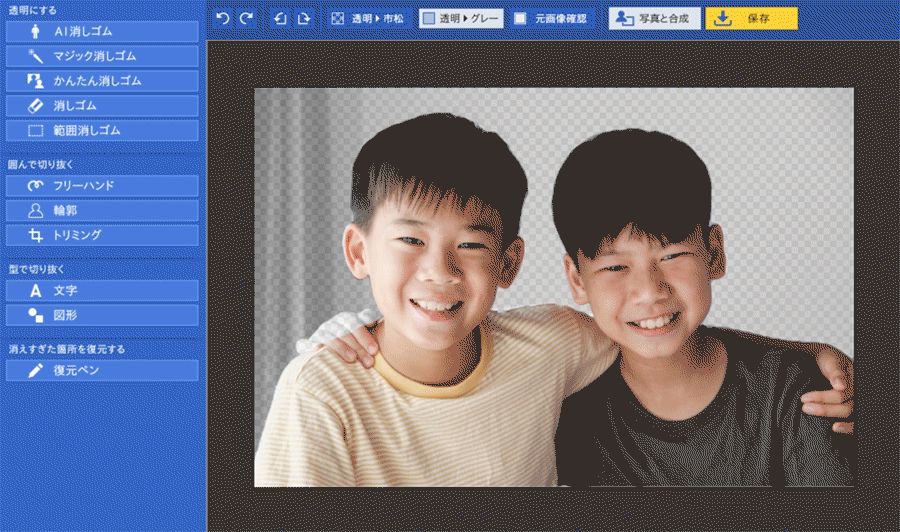
Task: Activate the 復元ペン restore pen
Action: coord(102,371)
